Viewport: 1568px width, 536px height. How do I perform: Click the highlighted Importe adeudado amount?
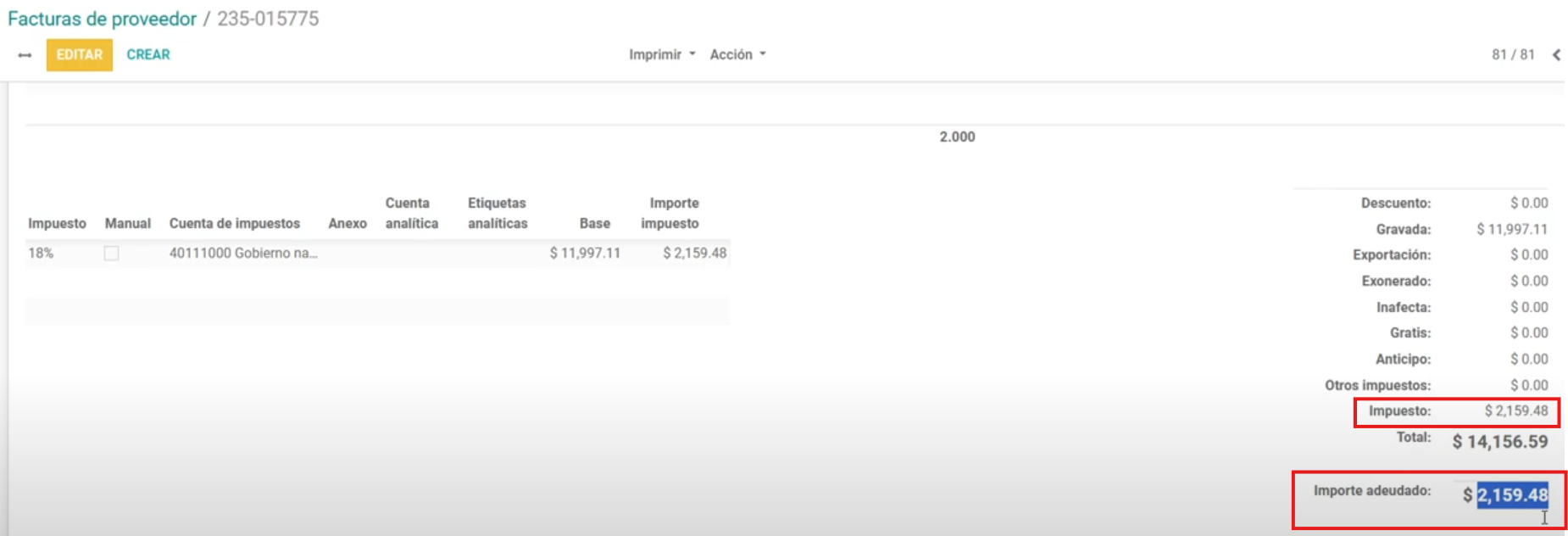(x=1512, y=494)
